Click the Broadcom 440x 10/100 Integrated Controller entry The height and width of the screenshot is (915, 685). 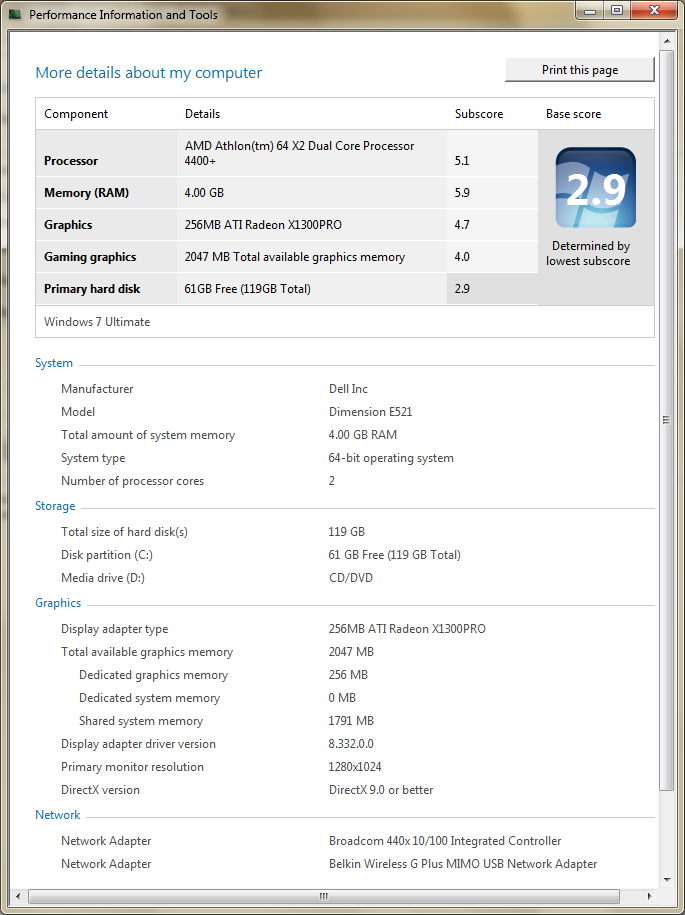coord(445,841)
